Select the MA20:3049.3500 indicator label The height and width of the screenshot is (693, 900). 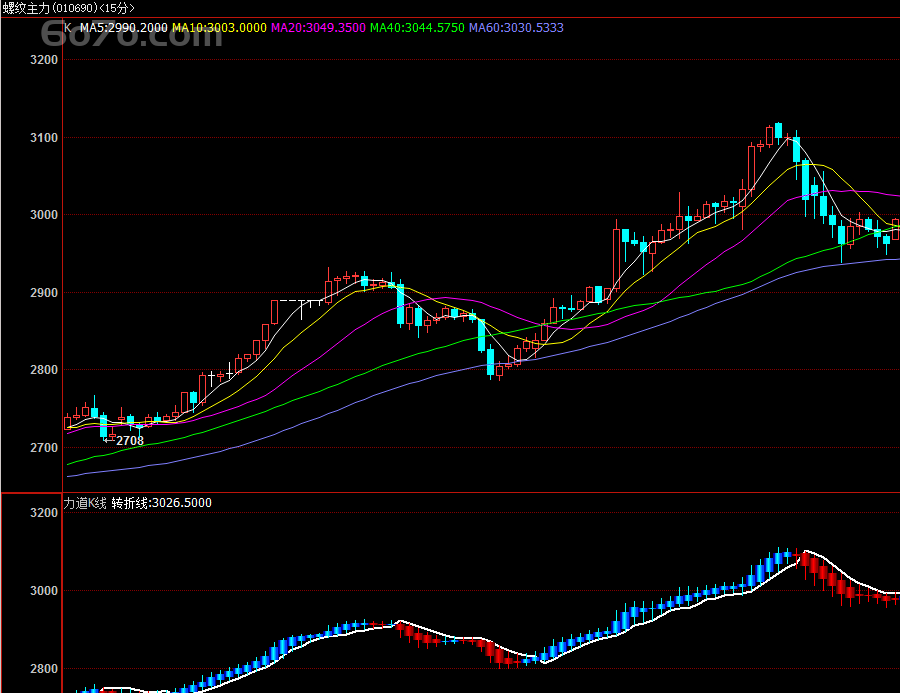coord(318,28)
